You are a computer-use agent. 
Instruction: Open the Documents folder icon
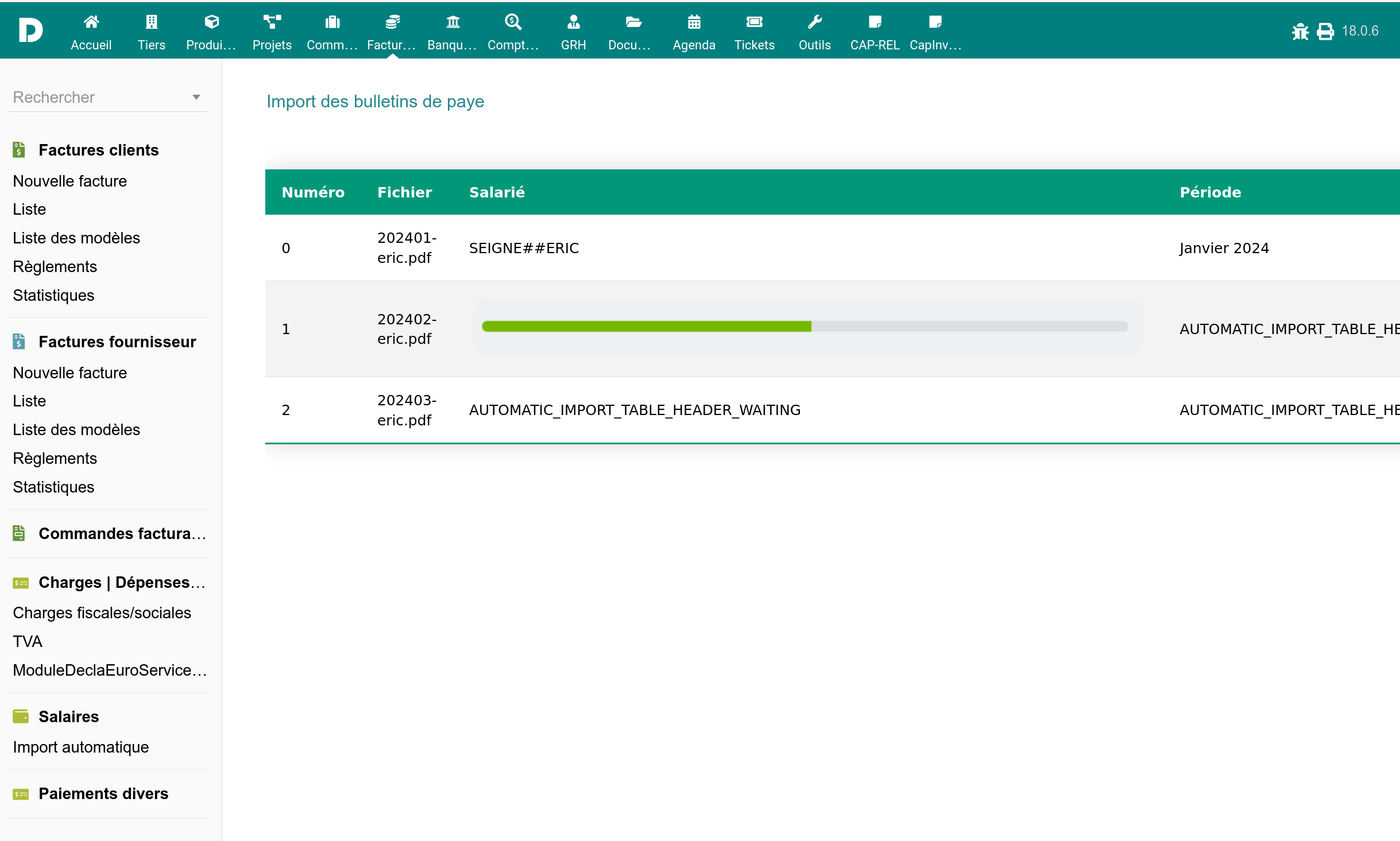[x=634, y=22]
